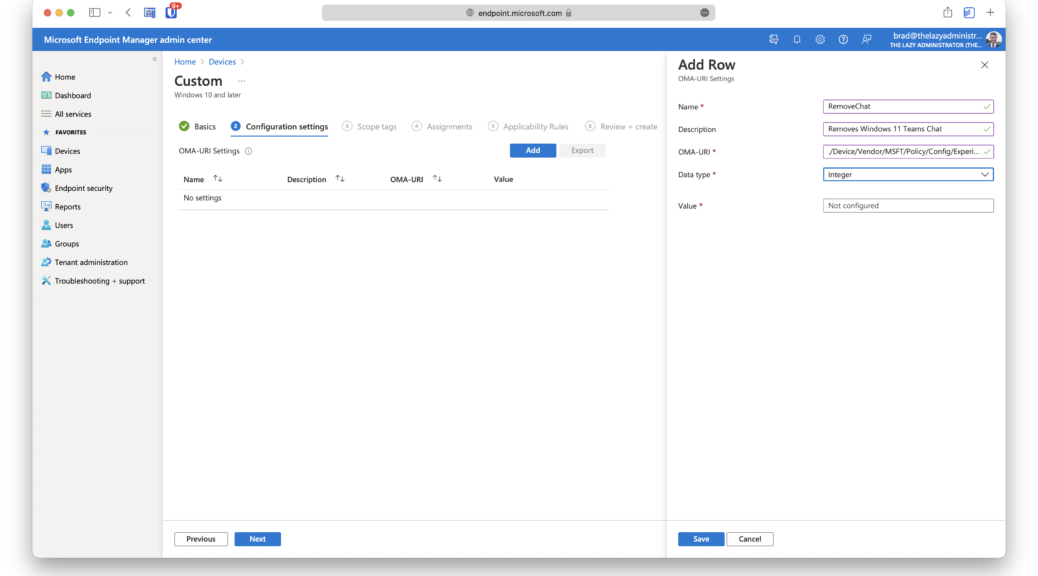Click the Safari back arrow
Screen dimensions: 1038x576
(x=128, y=13)
